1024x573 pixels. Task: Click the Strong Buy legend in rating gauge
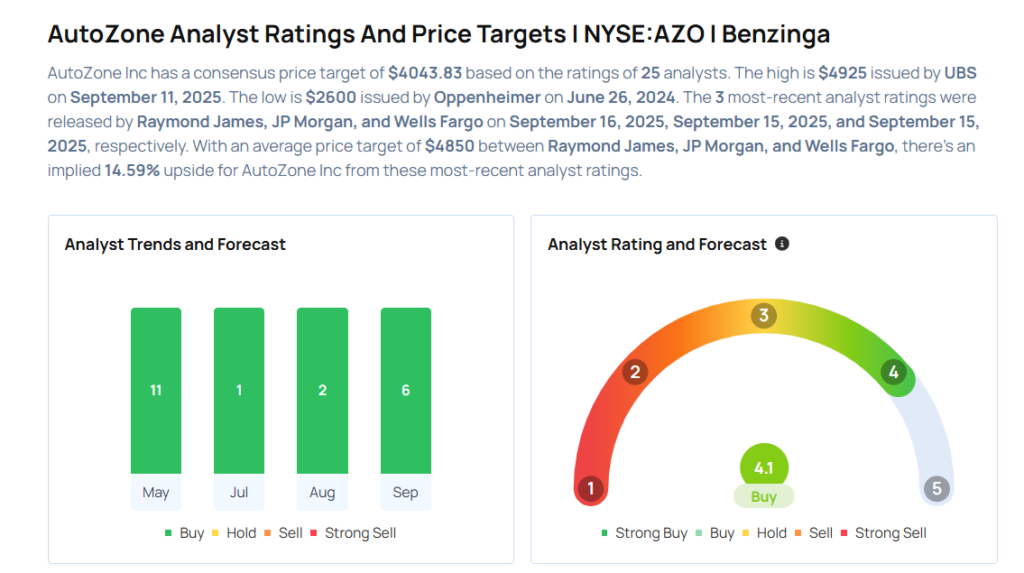point(643,533)
